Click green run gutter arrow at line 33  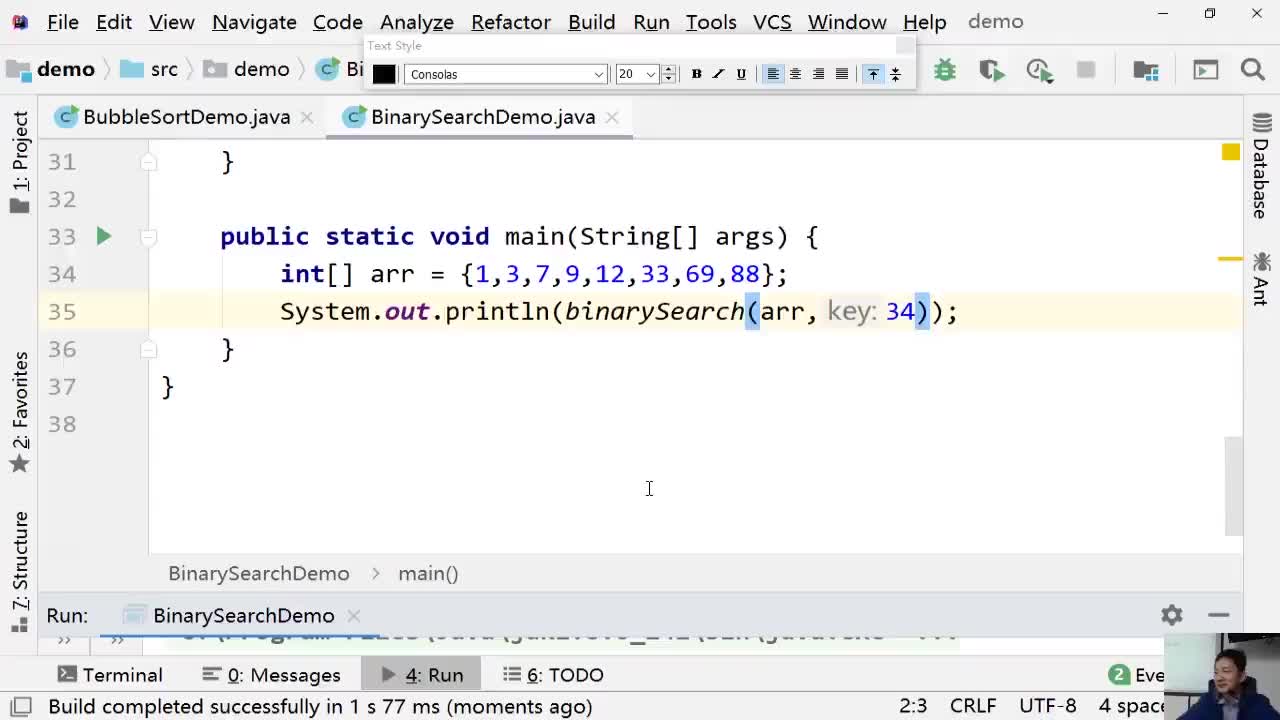coord(103,236)
